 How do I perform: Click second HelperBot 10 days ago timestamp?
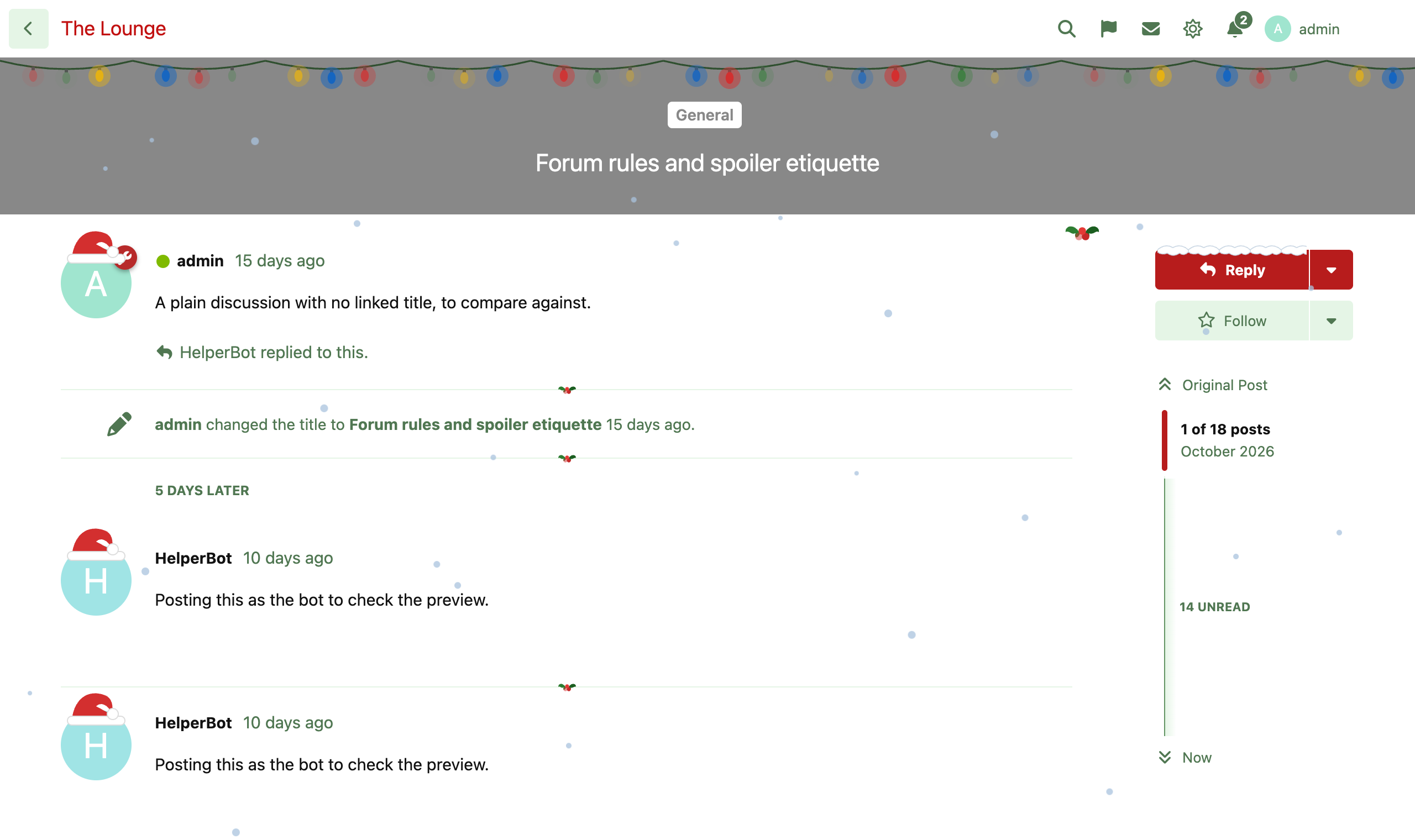click(x=287, y=723)
